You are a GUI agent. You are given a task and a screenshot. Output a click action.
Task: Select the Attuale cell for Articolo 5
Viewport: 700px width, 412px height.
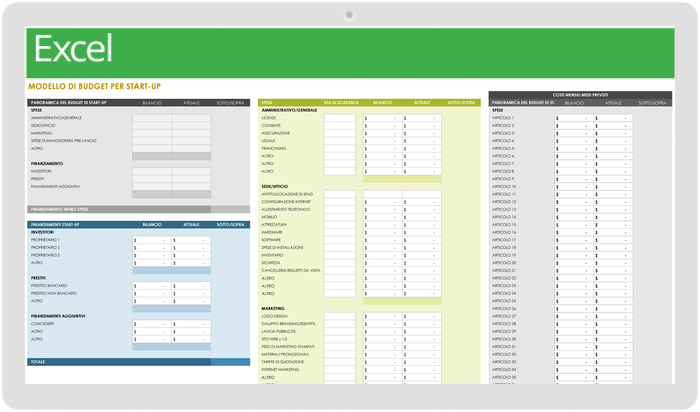pos(613,148)
